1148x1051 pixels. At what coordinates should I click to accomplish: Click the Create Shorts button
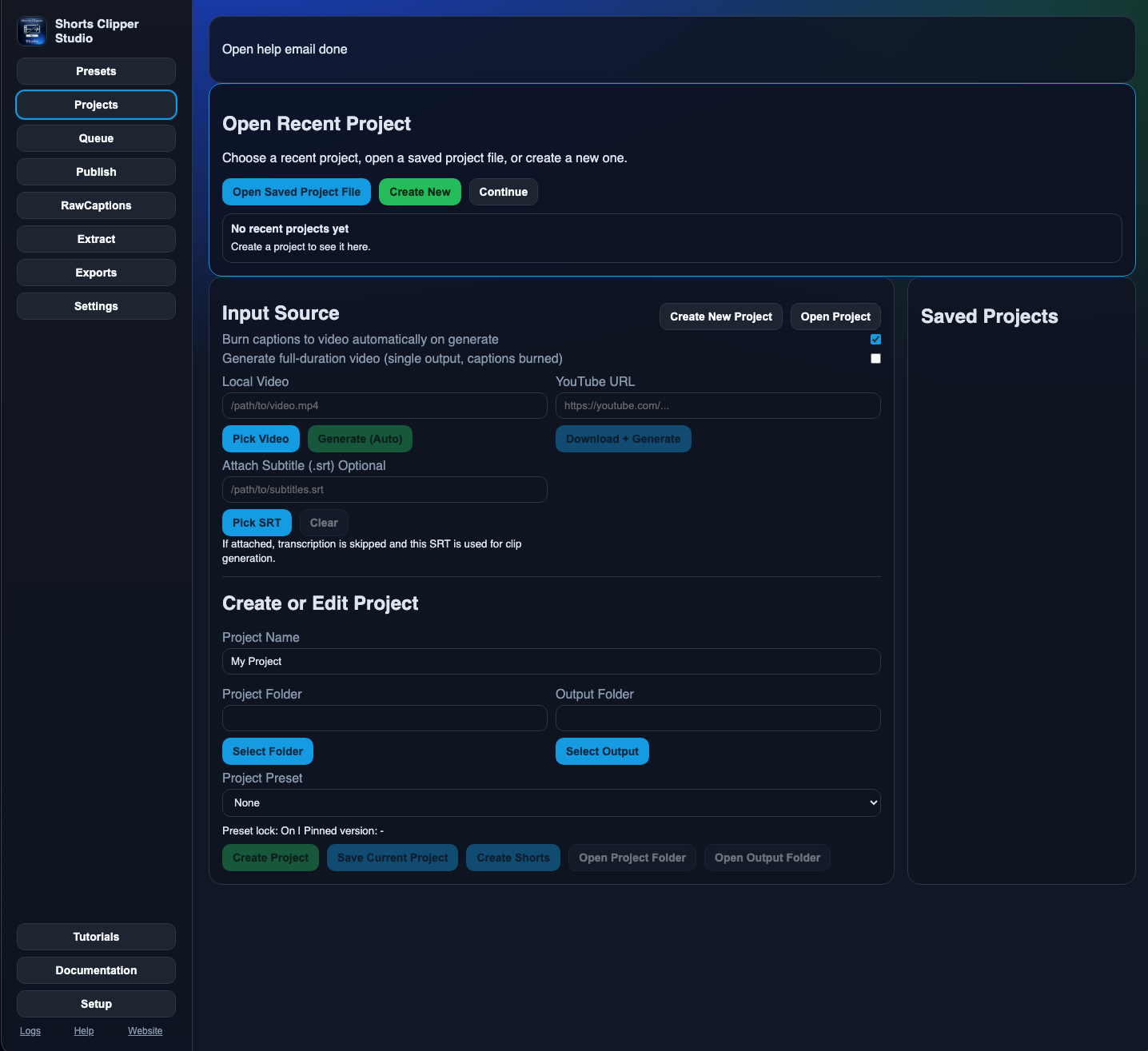(513, 858)
